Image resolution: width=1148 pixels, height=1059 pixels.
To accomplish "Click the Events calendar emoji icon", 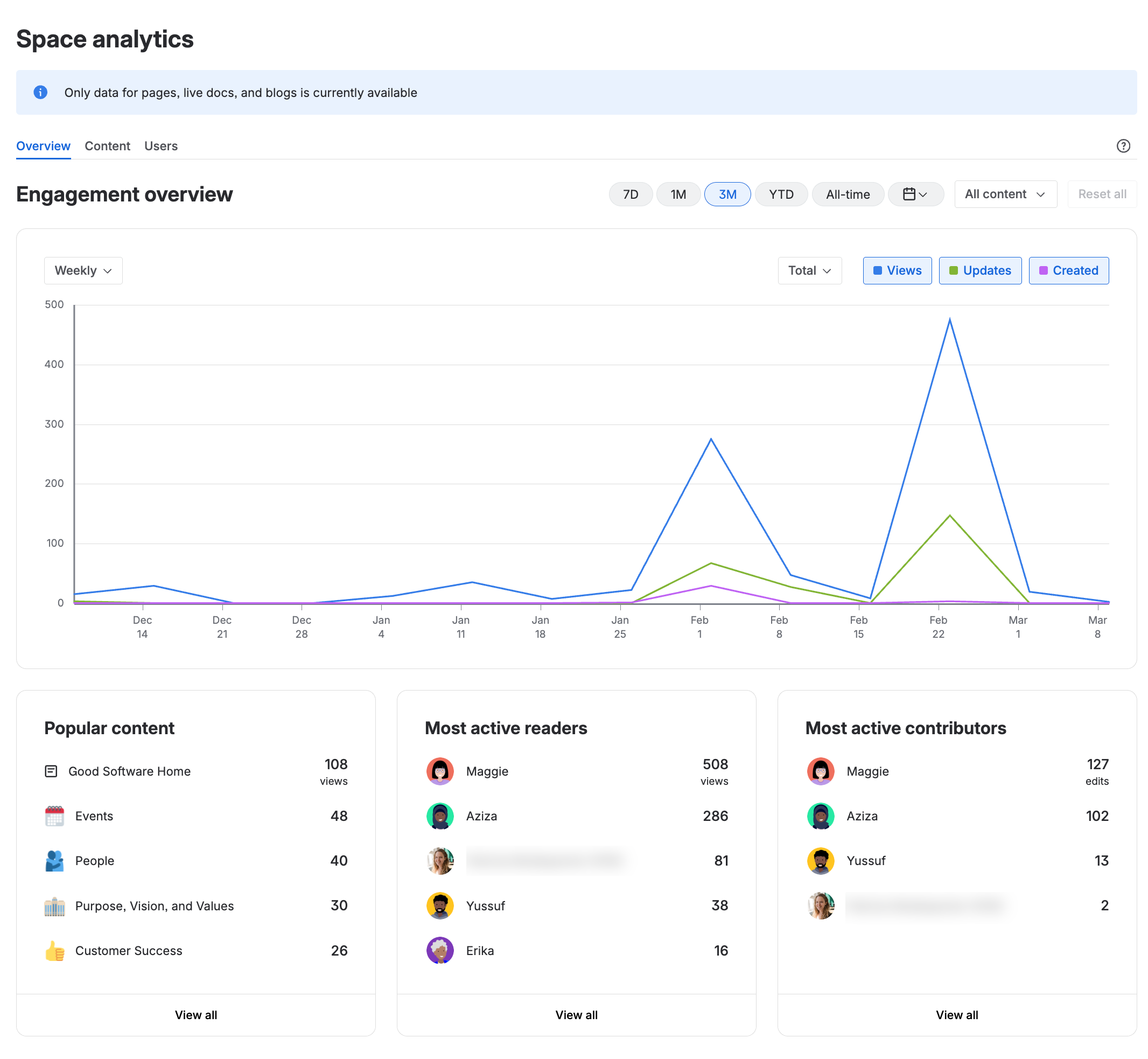I will tap(54, 816).
